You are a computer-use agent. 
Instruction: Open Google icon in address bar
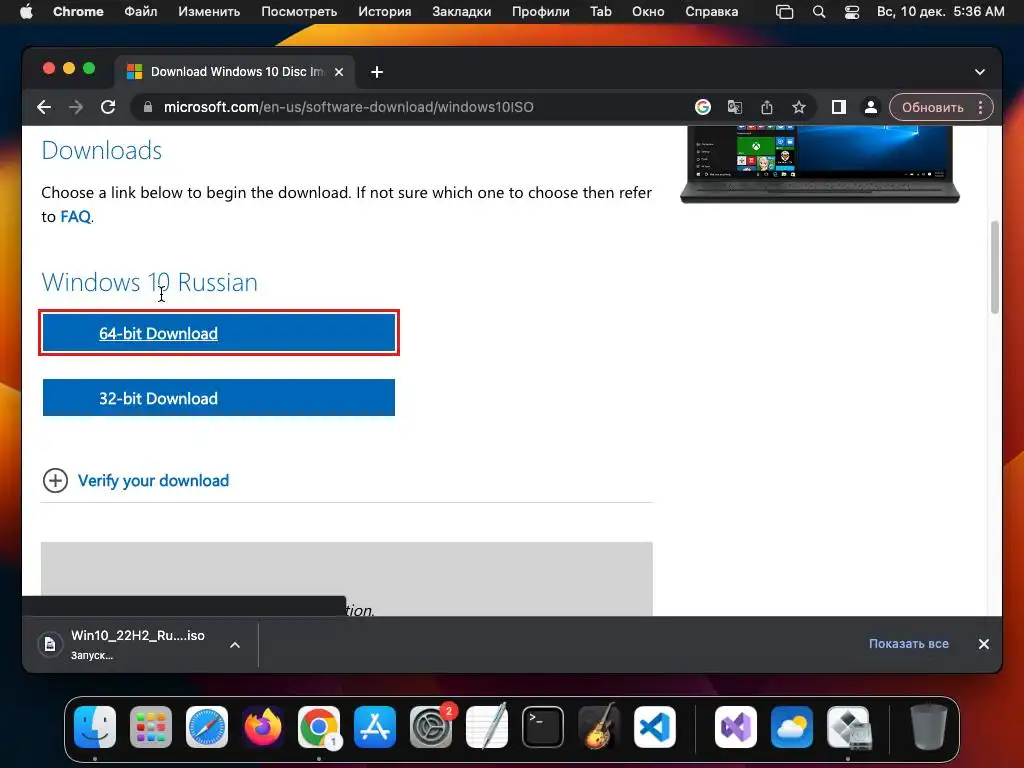pyautogui.click(x=703, y=107)
